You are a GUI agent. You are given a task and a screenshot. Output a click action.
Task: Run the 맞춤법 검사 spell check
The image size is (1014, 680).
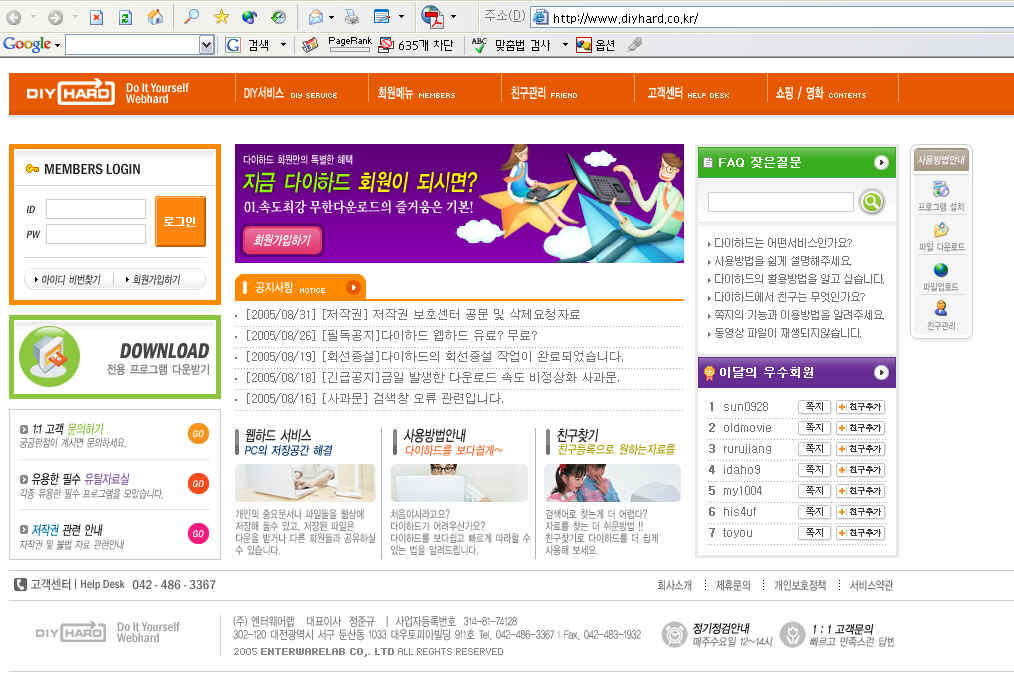pyautogui.click(x=511, y=45)
